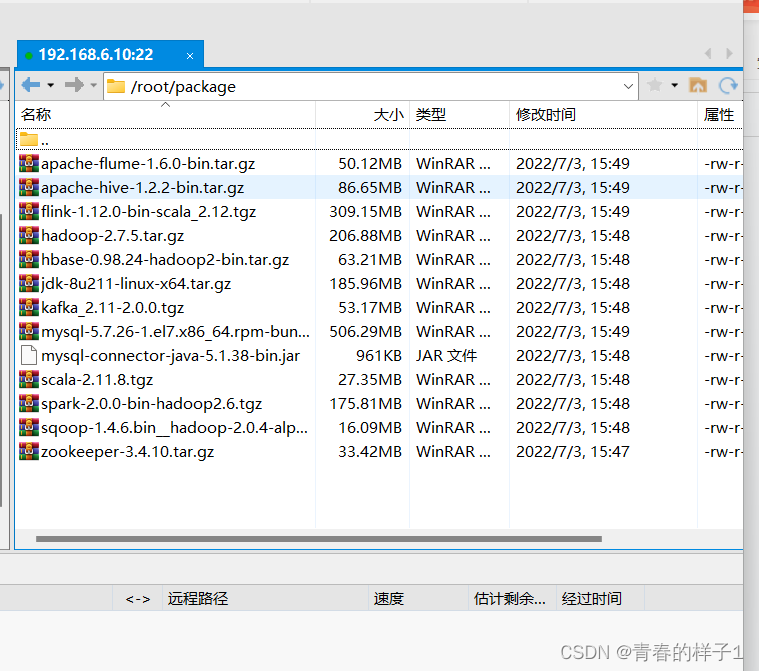Viewport: 759px width, 671px height.
Task: Click the mysql-connector-java jar file icon
Action: click(29, 355)
